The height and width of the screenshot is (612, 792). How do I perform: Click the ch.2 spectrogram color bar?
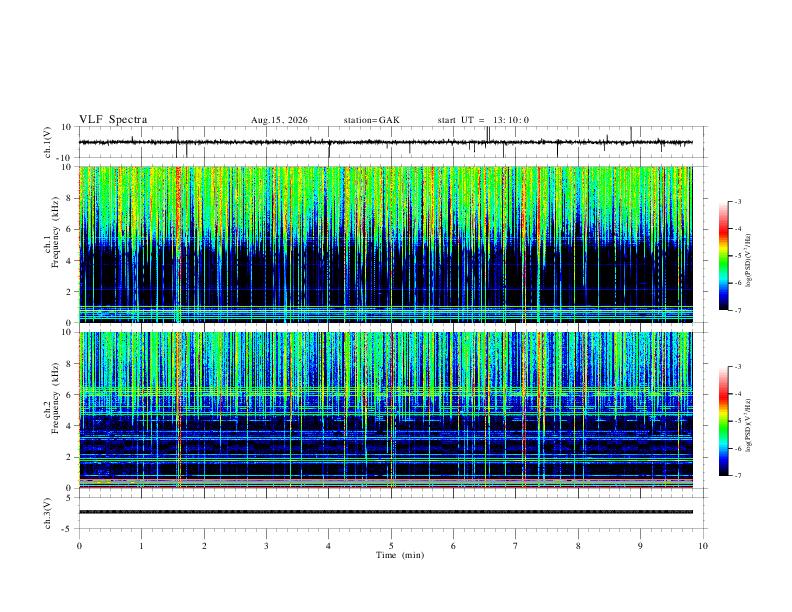pos(724,421)
